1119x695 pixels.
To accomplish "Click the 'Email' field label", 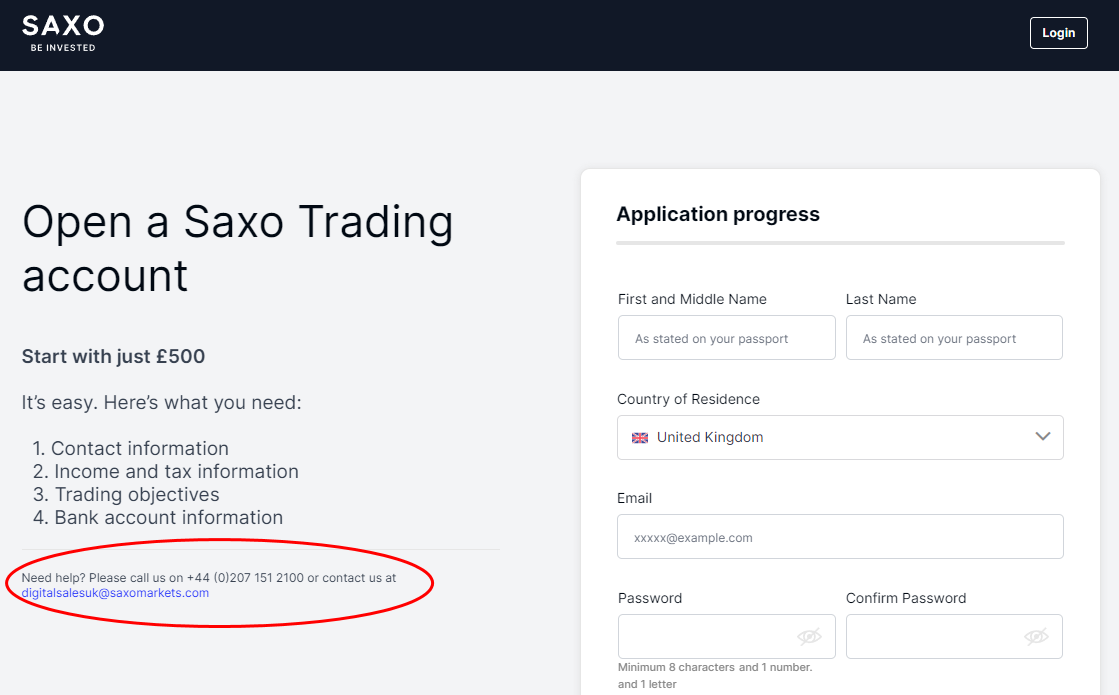I will (x=634, y=498).
